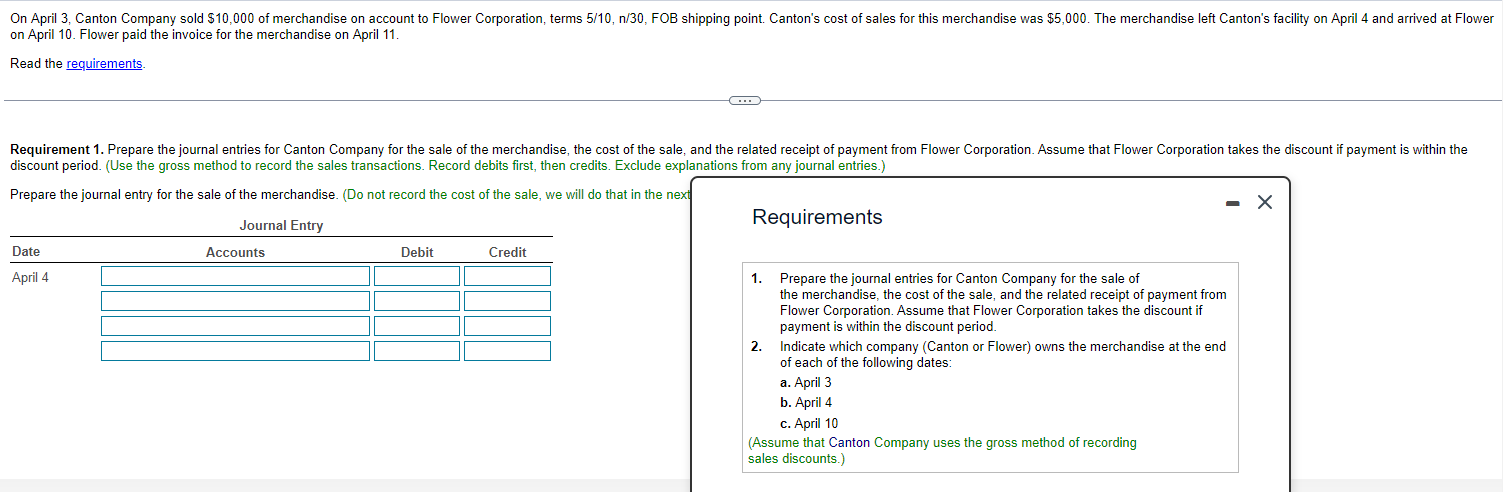Click 'Requirement 1.' bold heading text
This screenshot has width=1503, height=492.
(x=57, y=150)
